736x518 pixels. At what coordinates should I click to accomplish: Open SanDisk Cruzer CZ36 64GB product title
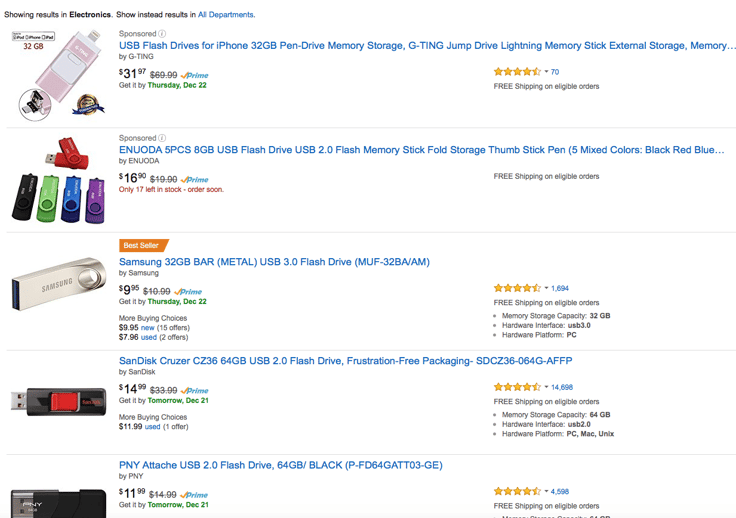click(345, 361)
